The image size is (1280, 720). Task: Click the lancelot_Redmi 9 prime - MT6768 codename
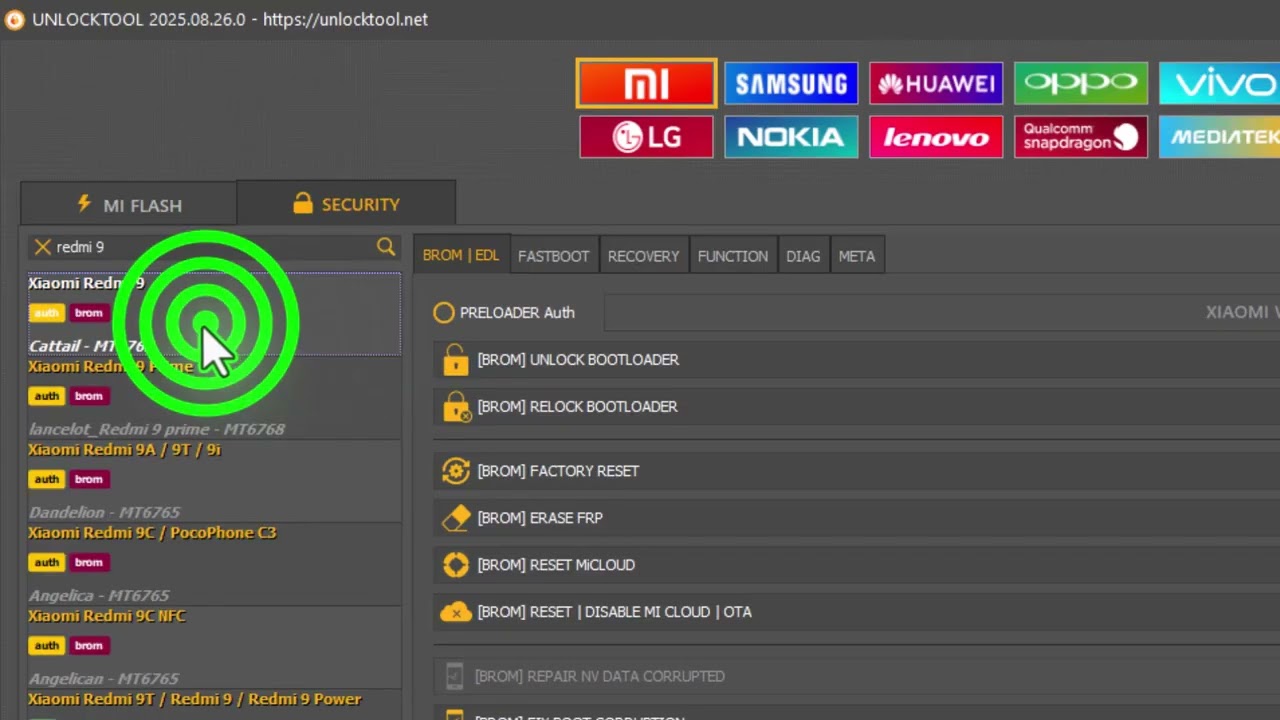[157, 429]
